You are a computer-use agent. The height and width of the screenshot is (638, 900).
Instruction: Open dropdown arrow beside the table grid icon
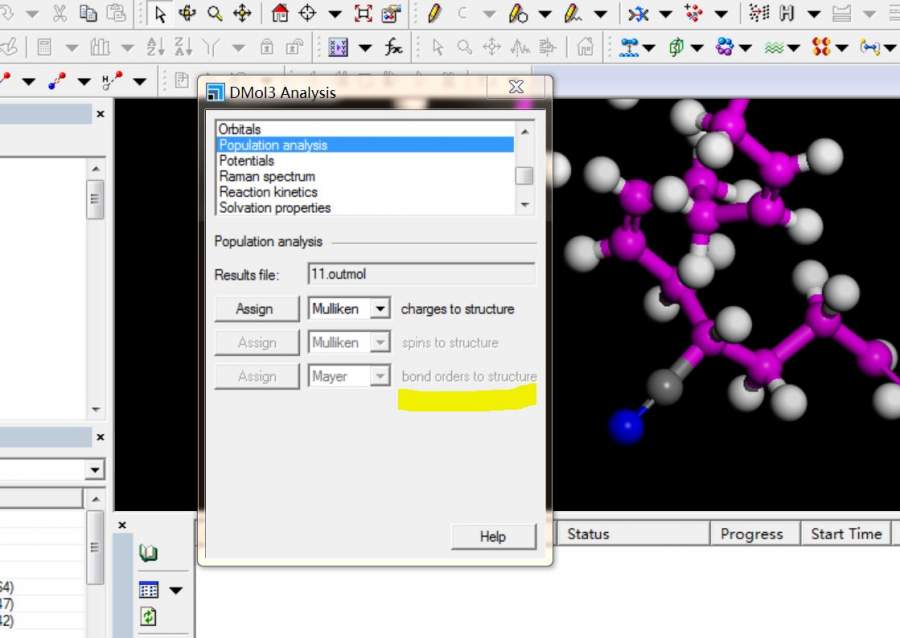176,590
